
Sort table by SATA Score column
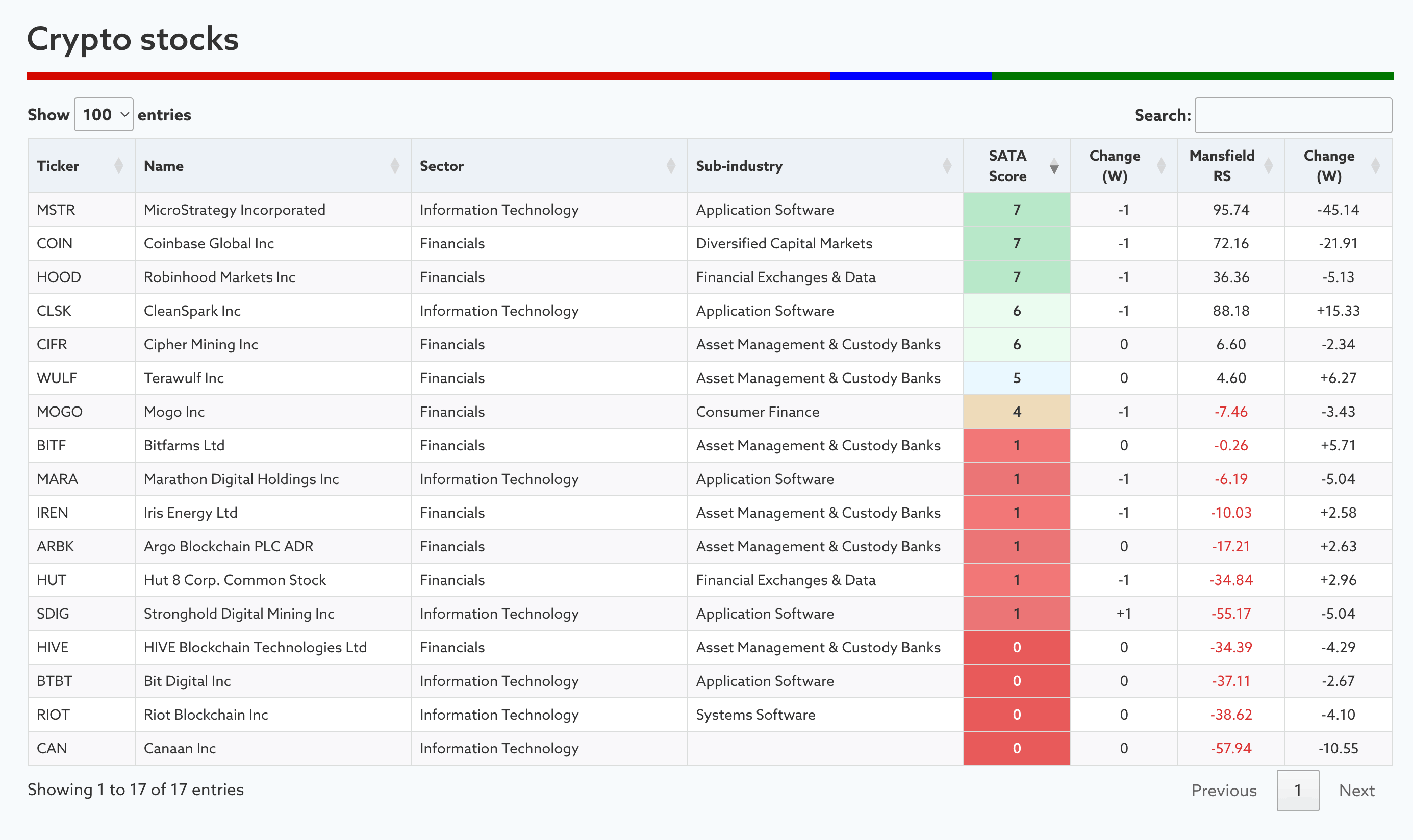coord(1017,166)
